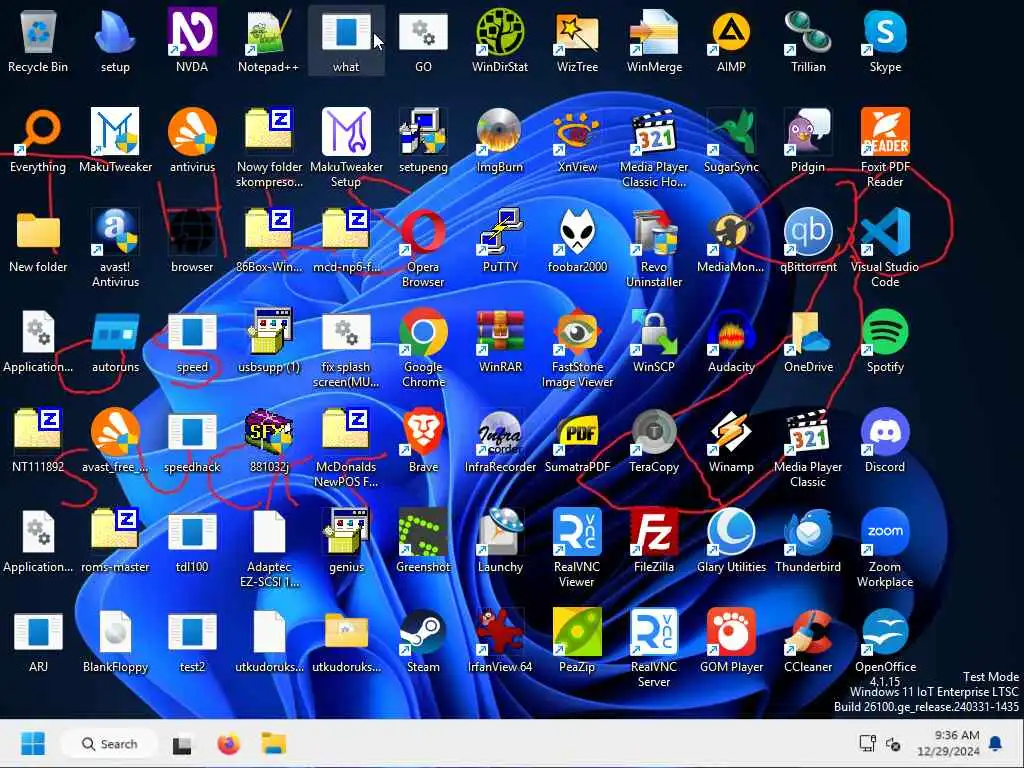Select the InfraRecorder icon
This screenshot has width=1024, height=768.
500,432
